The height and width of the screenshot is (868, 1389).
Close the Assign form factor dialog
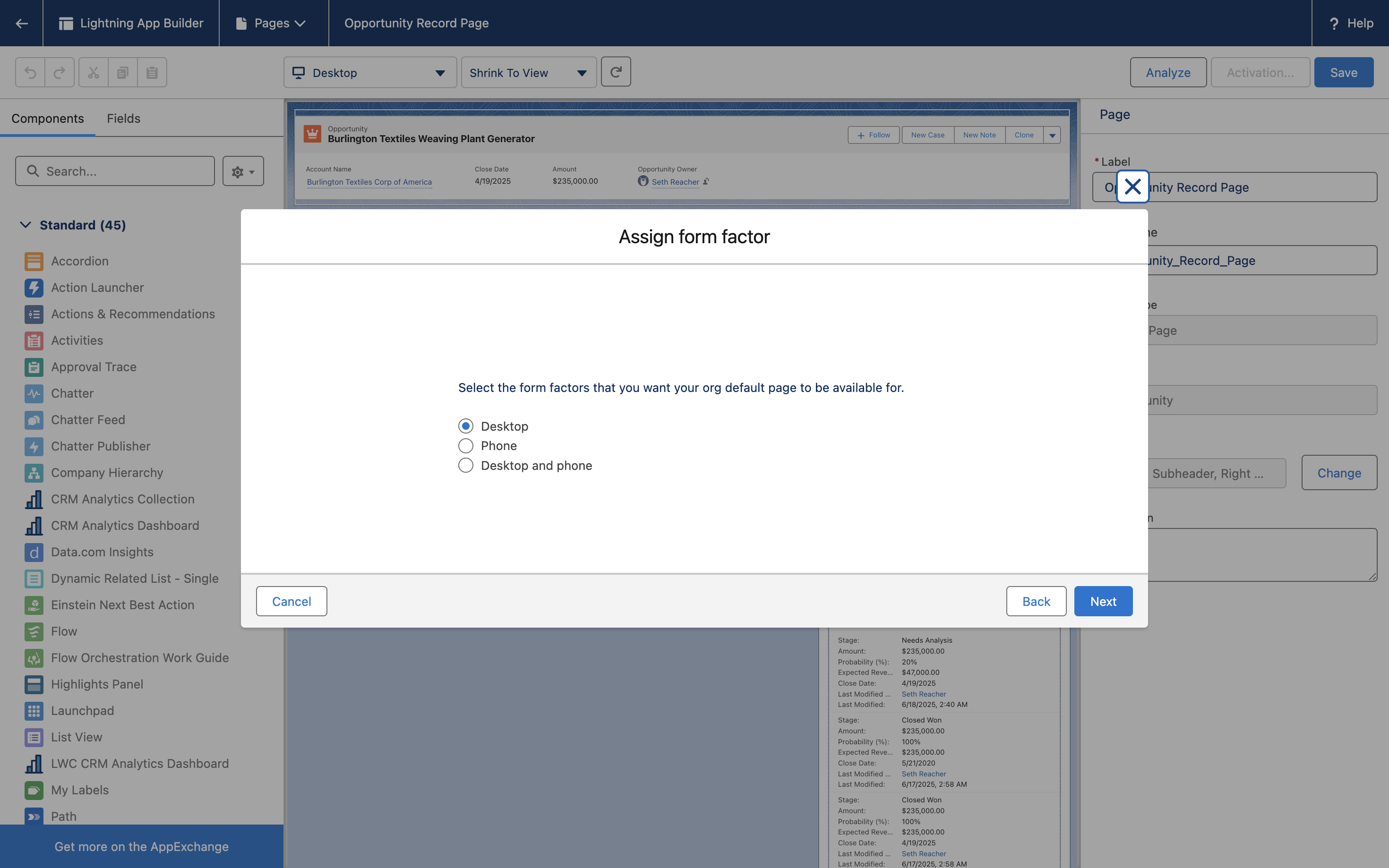coord(1132,187)
